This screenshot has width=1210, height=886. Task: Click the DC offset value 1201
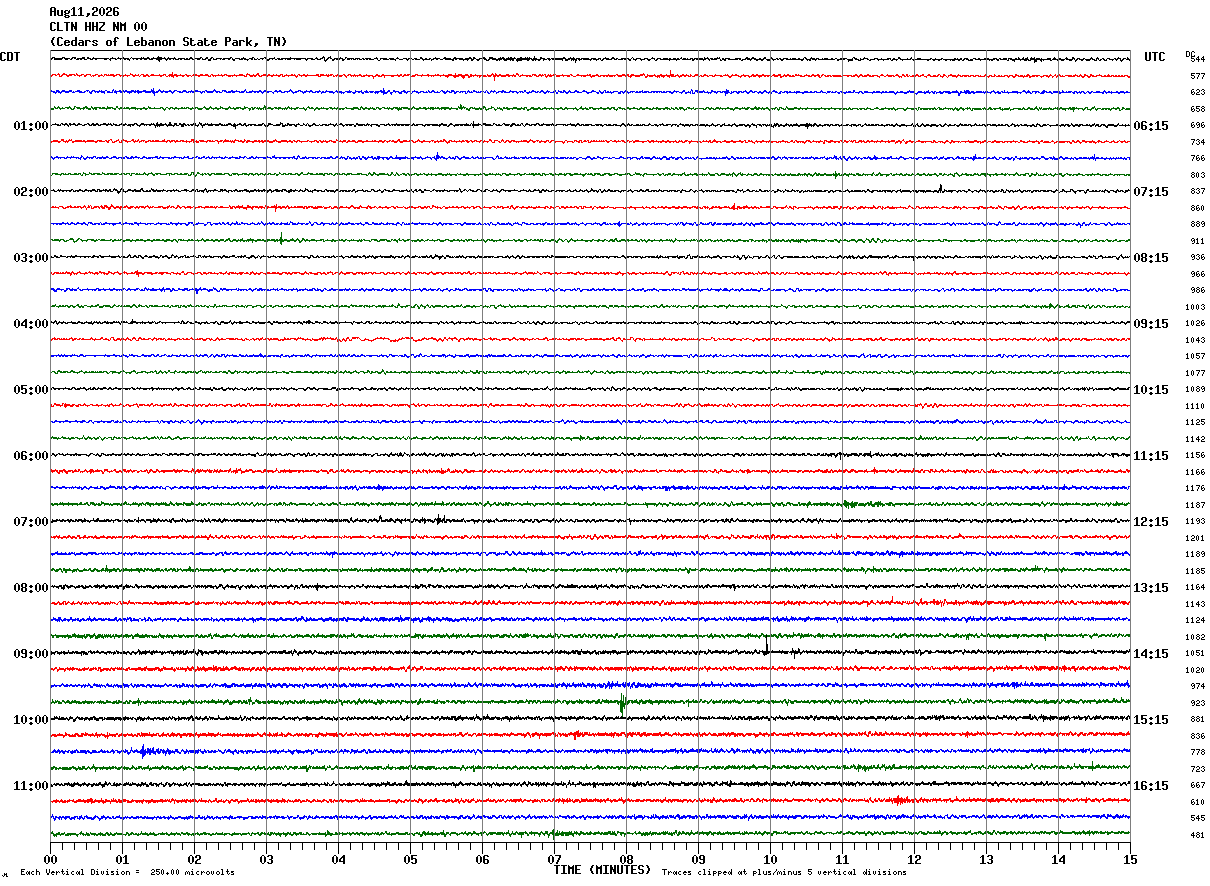[x=1195, y=539]
